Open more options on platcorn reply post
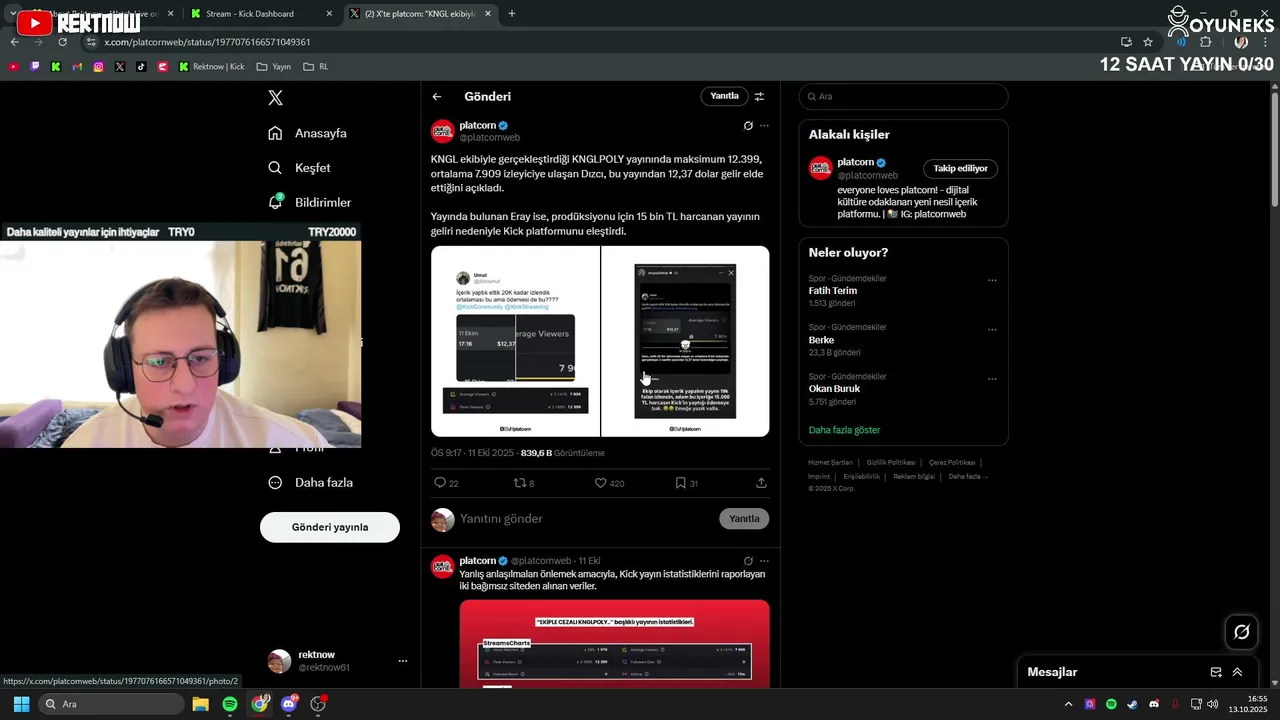This screenshot has width=1280, height=720. (764, 561)
